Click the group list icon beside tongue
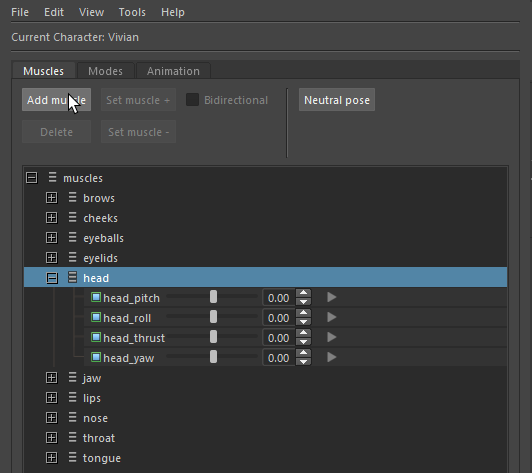532x473 pixels. (x=72, y=457)
